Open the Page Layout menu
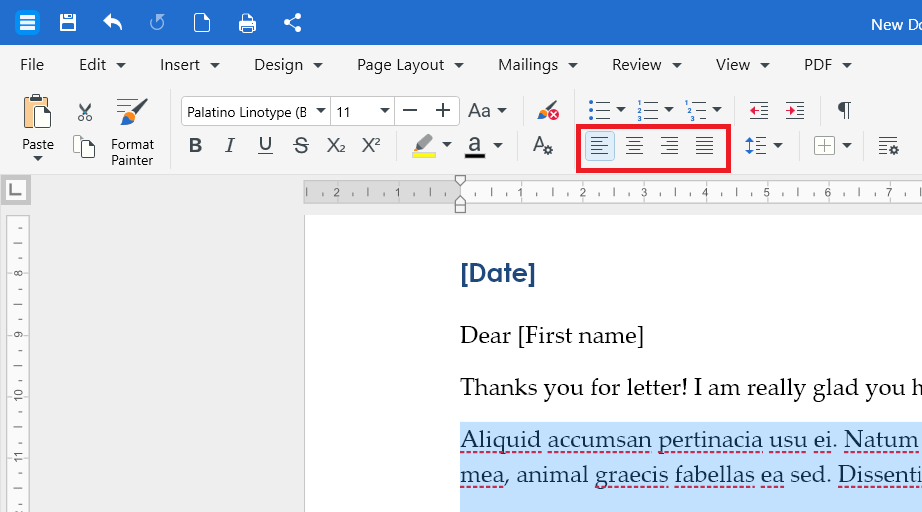Image resolution: width=922 pixels, height=512 pixels. [410, 65]
